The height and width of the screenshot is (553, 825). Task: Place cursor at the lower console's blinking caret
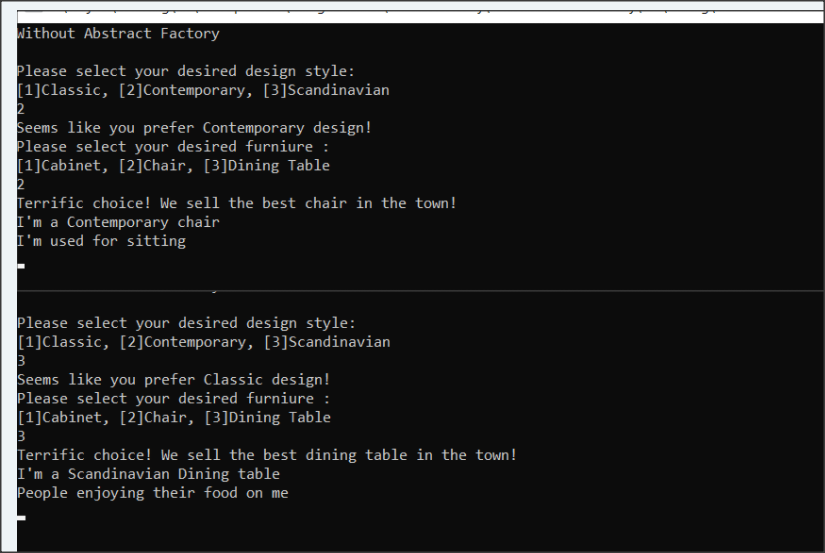[x=21, y=518]
